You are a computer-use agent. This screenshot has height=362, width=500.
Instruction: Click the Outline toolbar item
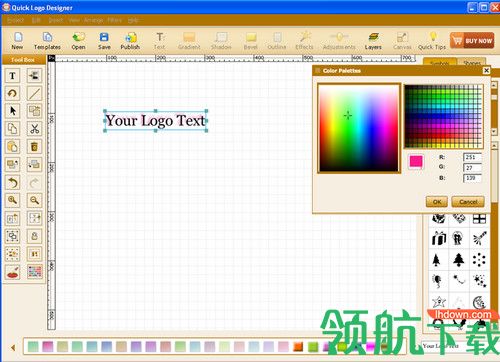click(x=277, y=41)
